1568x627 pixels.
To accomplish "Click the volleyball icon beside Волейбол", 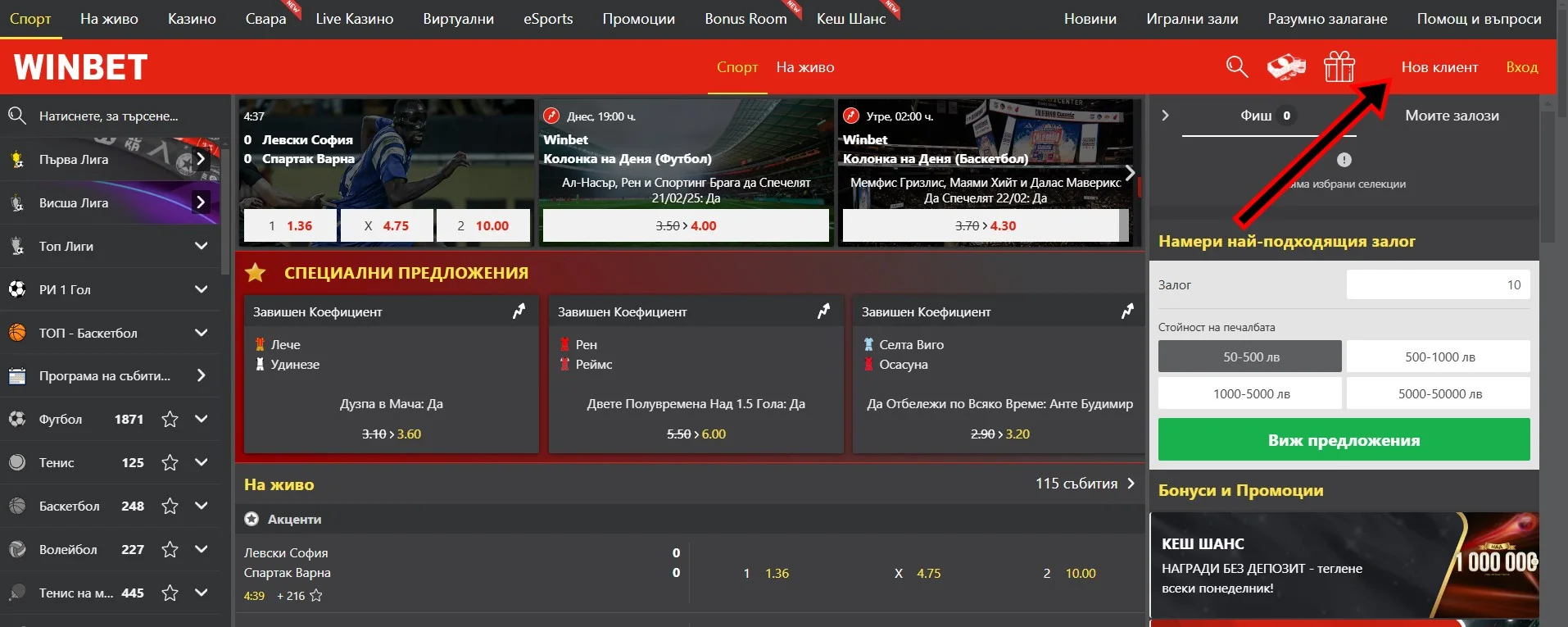I will tap(17, 549).
